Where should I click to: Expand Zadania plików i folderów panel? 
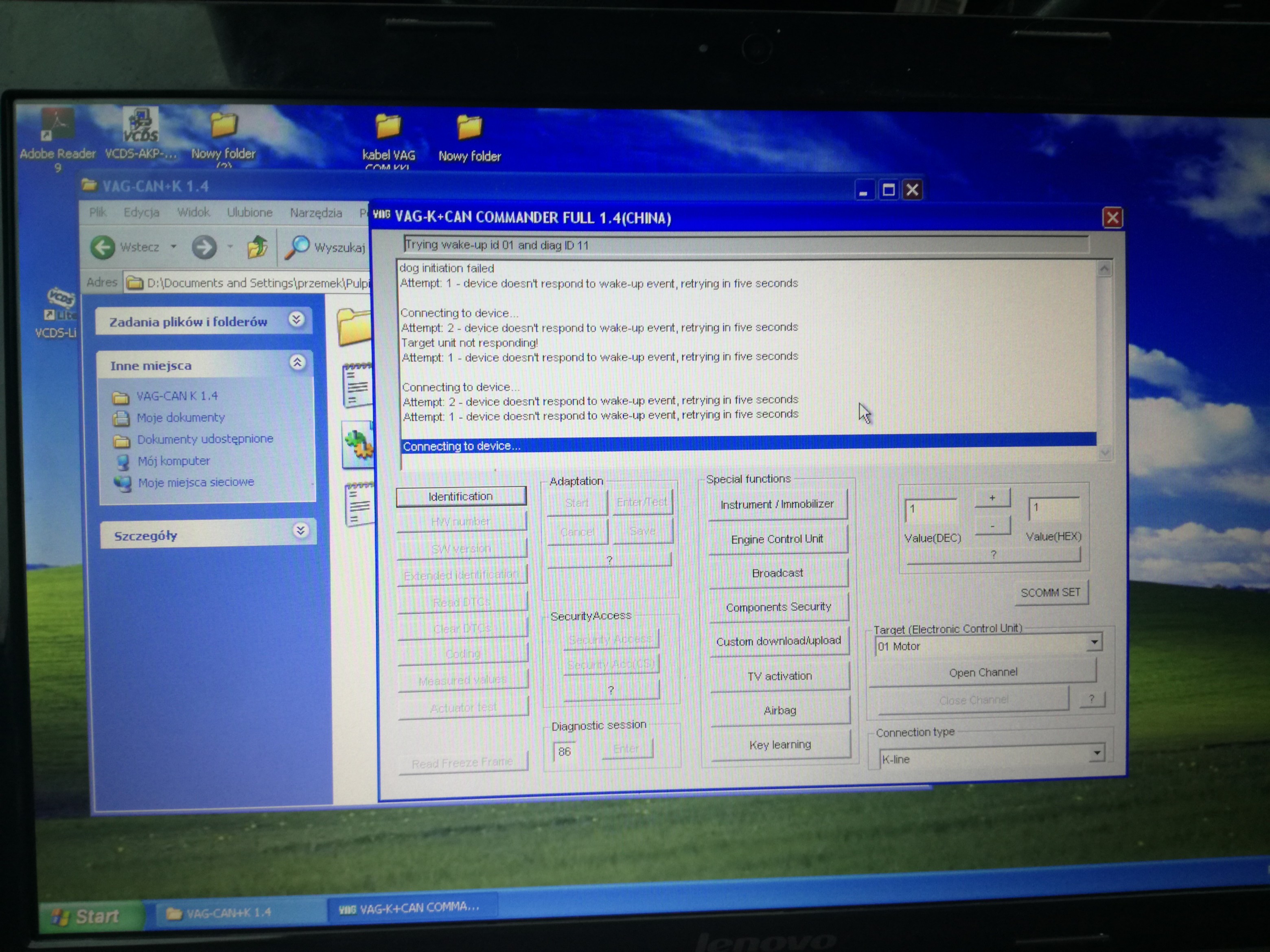click(x=296, y=320)
